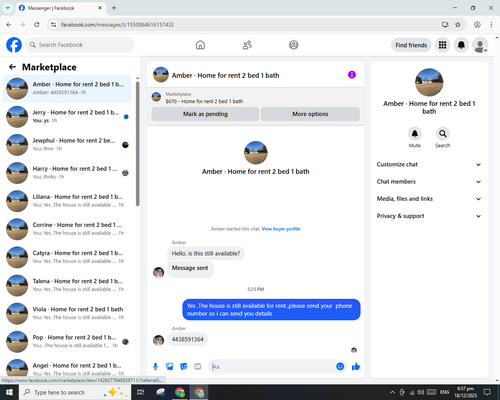The image size is (500, 400).
Task: Search in conversation using magnifier icon
Action: pyautogui.click(x=443, y=134)
